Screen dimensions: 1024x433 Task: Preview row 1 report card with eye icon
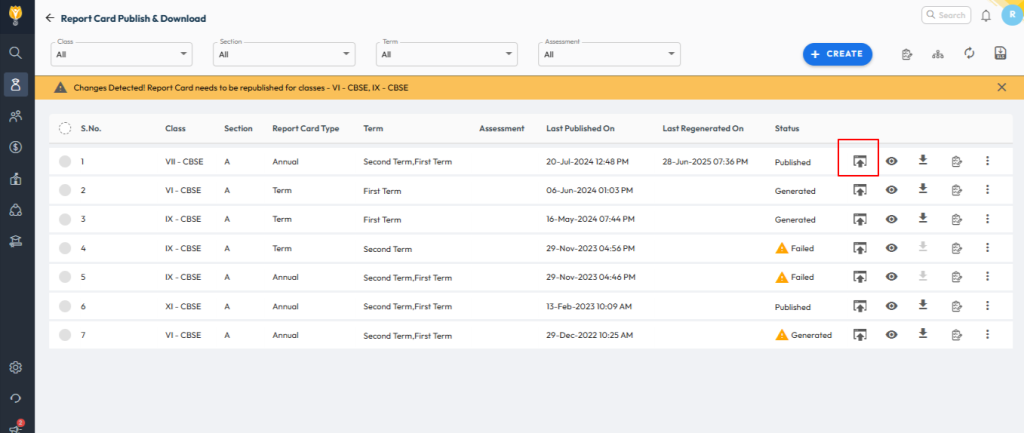[x=891, y=161]
